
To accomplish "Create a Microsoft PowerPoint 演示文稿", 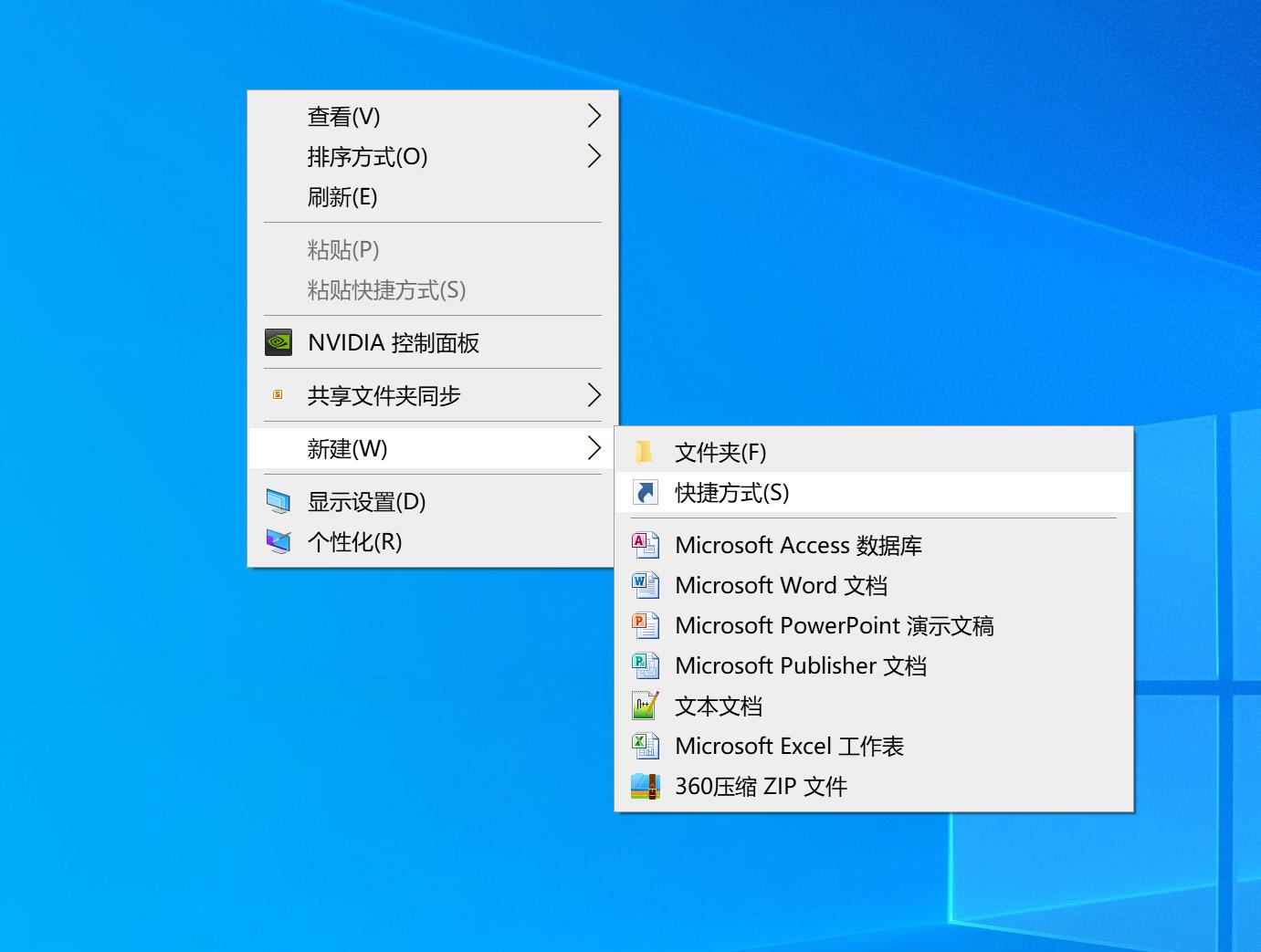I will pos(874,625).
